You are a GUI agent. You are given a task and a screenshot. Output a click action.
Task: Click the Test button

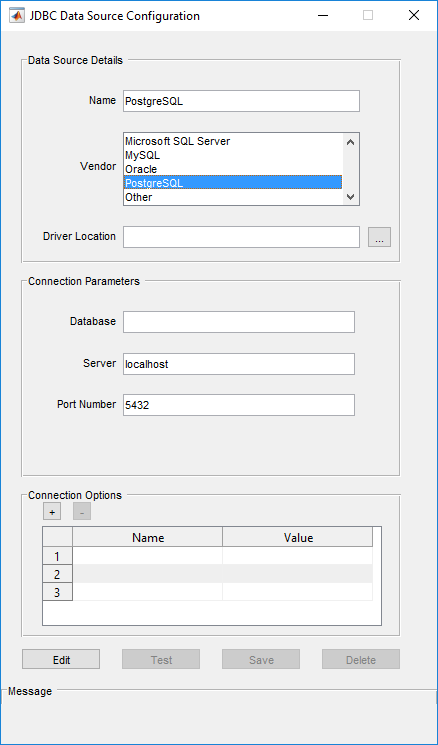pyautogui.click(x=161, y=659)
